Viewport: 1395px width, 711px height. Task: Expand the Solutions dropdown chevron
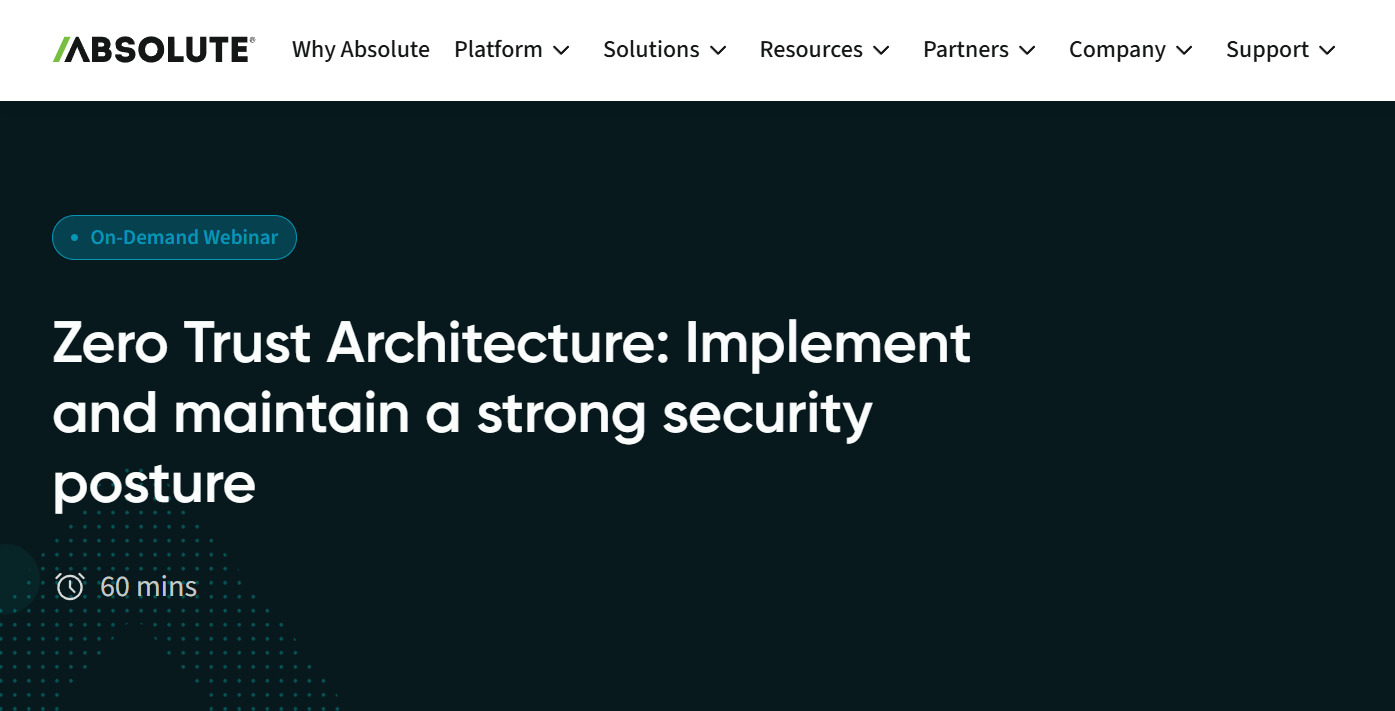click(717, 50)
